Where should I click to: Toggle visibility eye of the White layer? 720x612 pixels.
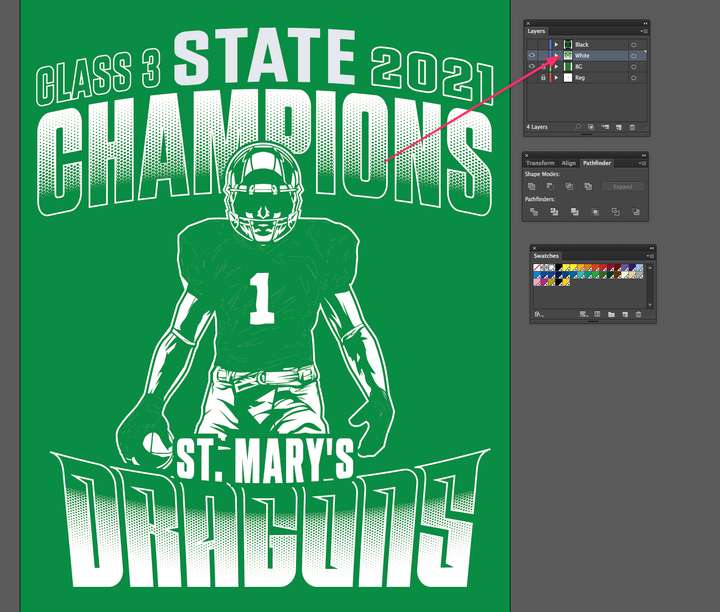pyautogui.click(x=532, y=56)
